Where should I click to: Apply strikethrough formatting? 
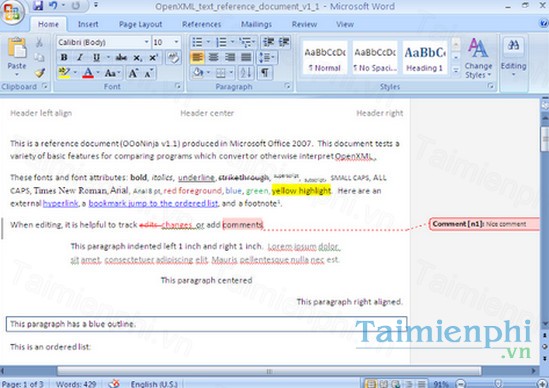pyautogui.click(x=121, y=57)
